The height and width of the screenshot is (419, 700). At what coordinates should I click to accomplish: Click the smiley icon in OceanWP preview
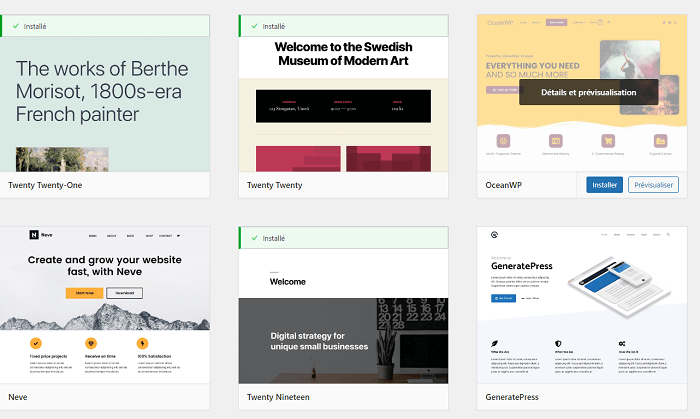503,141
